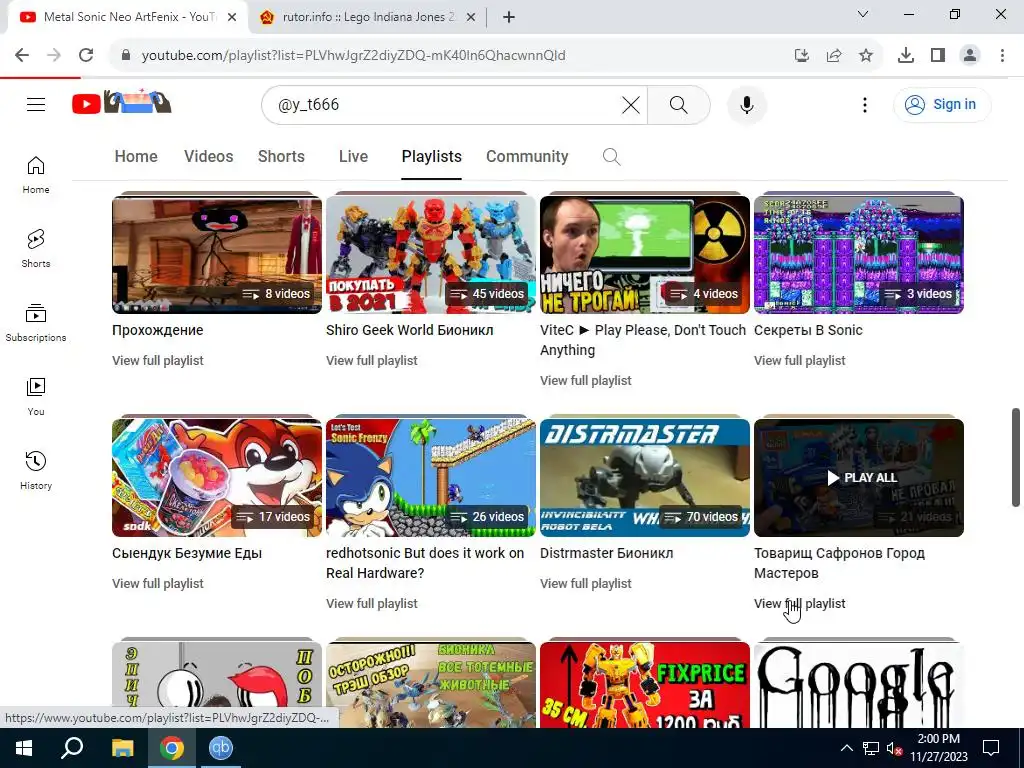Go back in browser history
The width and height of the screenshot is (1024, 768).
tap(22, 56)
